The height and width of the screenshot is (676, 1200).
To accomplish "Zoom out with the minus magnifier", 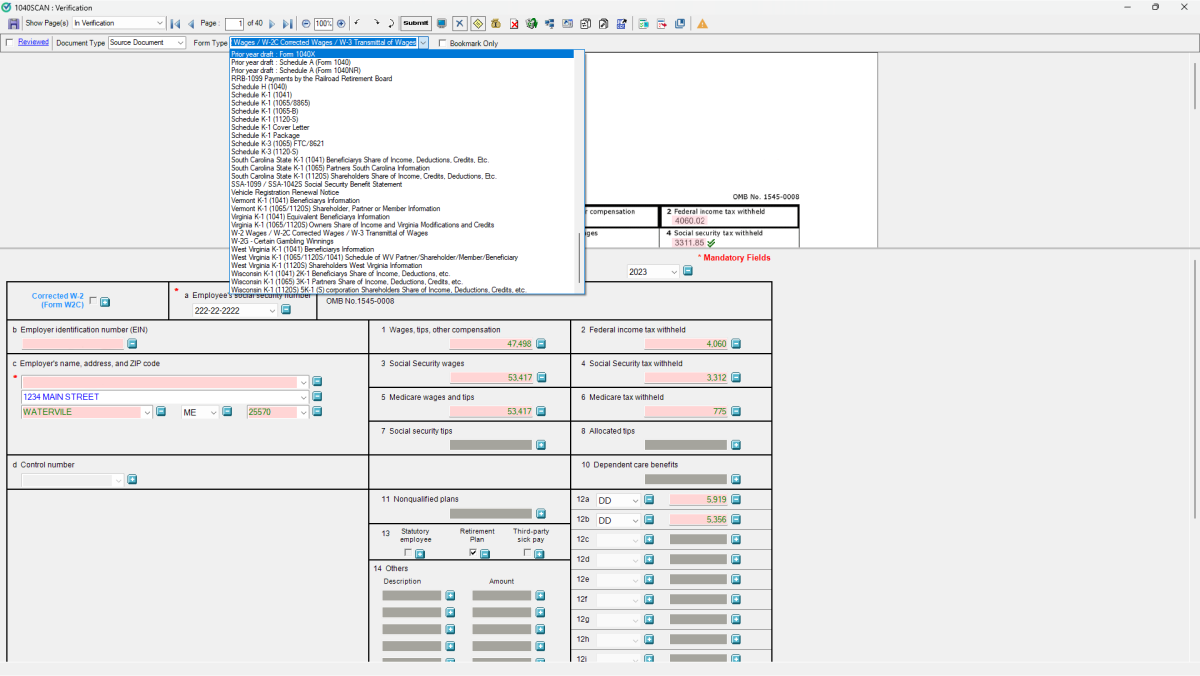I will (305, 23).
